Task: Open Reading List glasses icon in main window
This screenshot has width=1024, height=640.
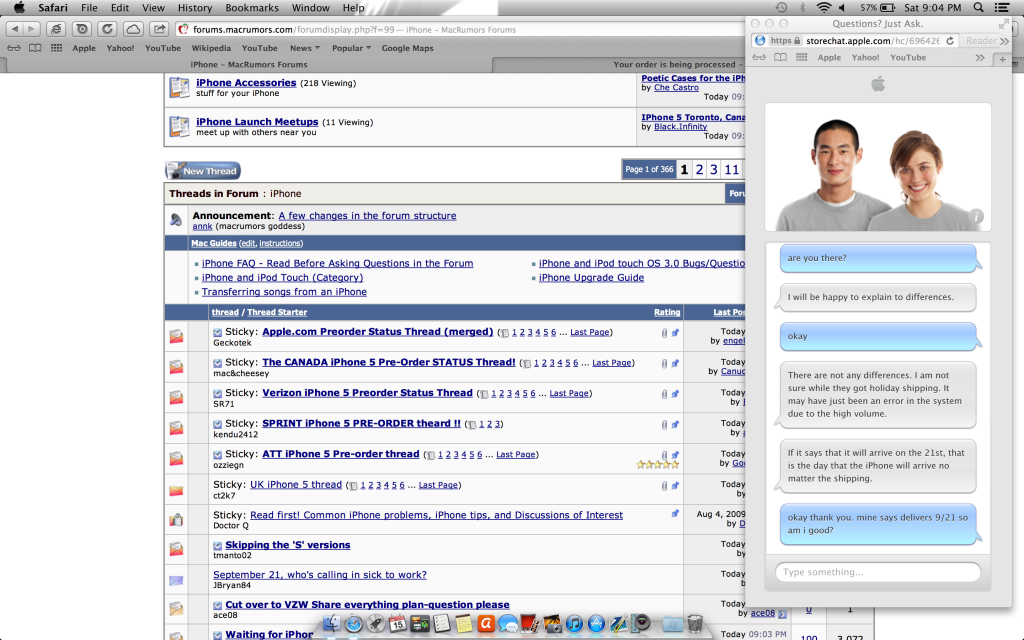Action: pyautogui.click(x=14, y=48)
